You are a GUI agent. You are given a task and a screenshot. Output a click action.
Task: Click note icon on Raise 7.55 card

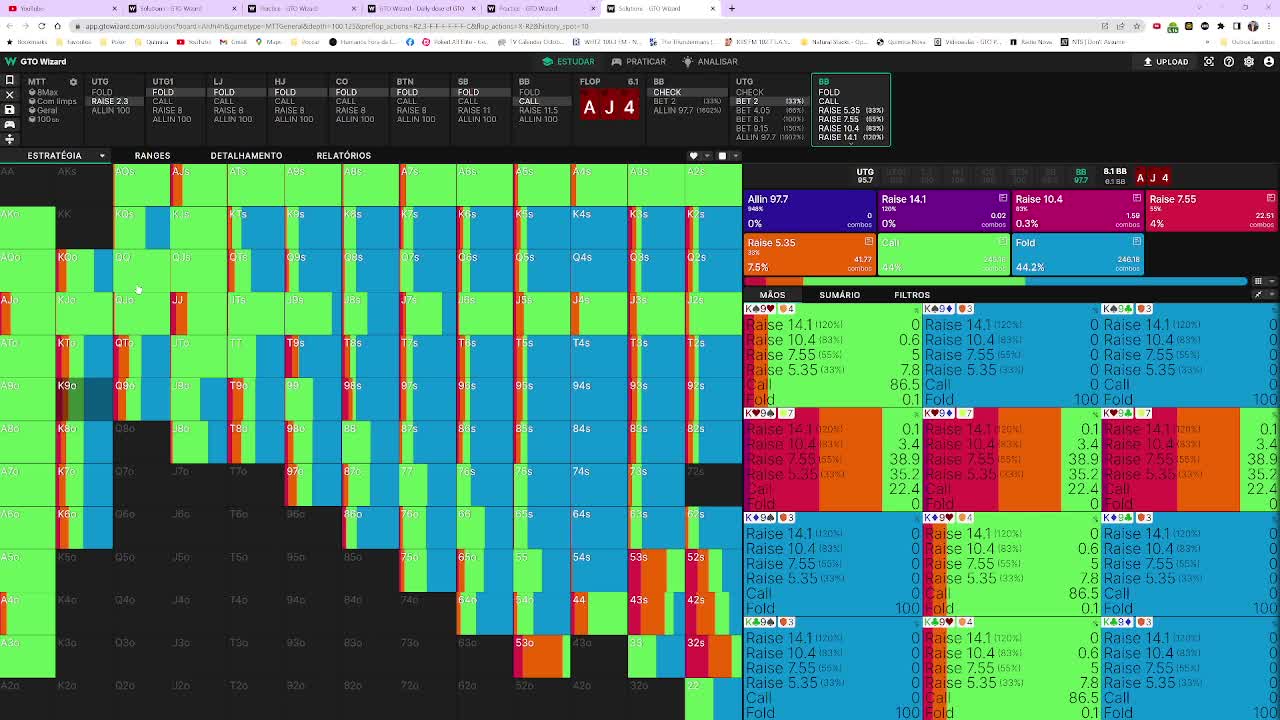point(1271,199)
